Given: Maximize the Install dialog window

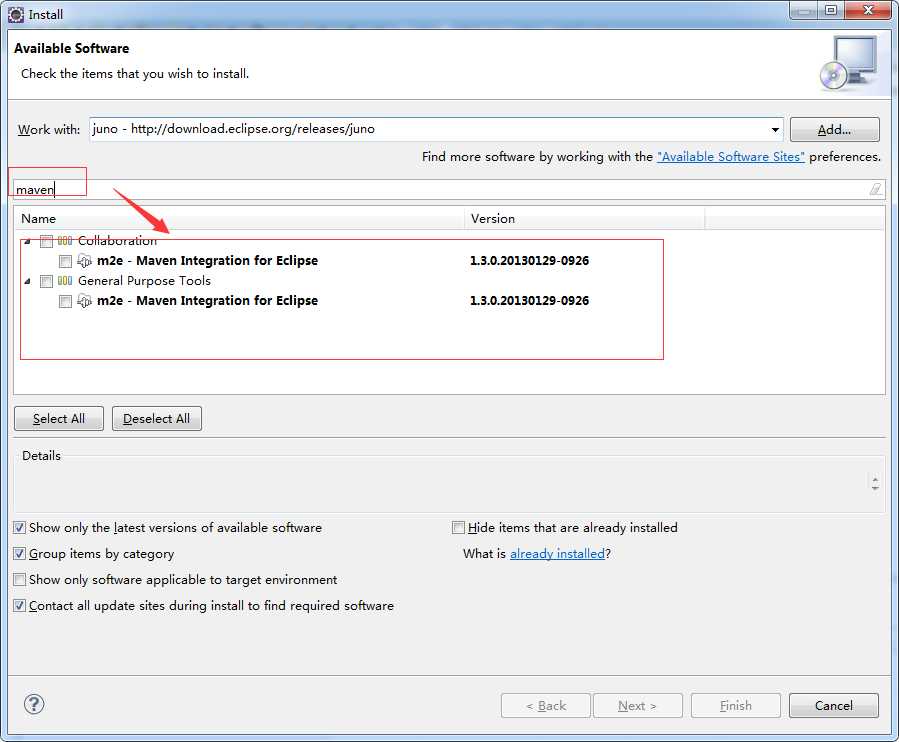Looking at the screenshot, I should point(831,10).
